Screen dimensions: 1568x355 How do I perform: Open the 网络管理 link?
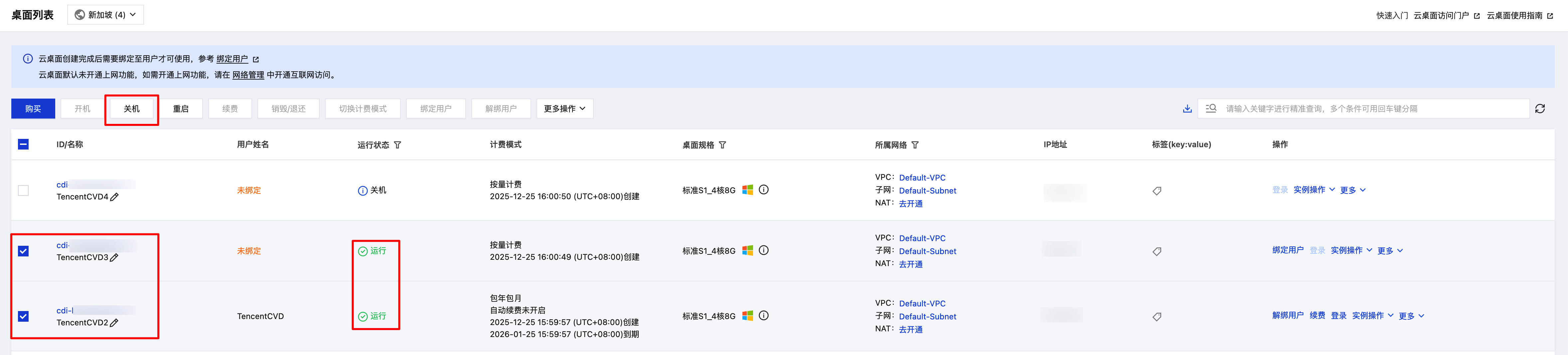tap(248, 75)
